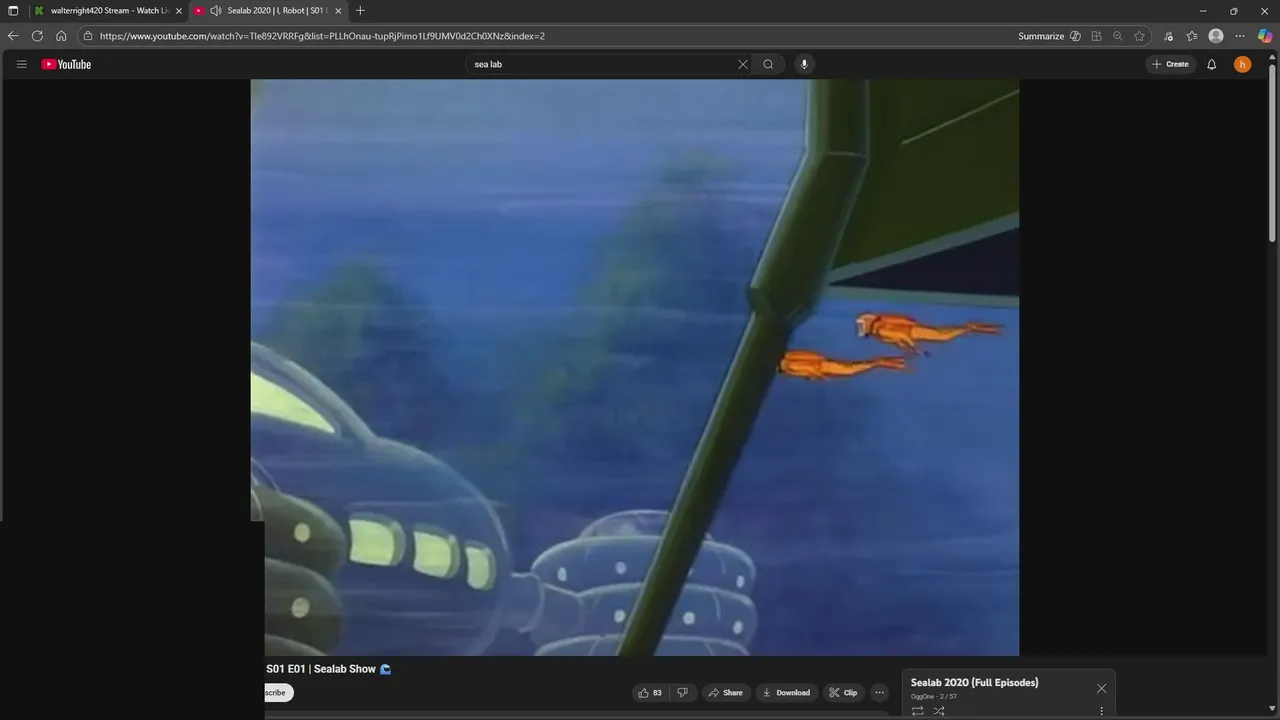Start voice search with the microphone
Screen dimensions: 1280x720
[x=803, y=64]
